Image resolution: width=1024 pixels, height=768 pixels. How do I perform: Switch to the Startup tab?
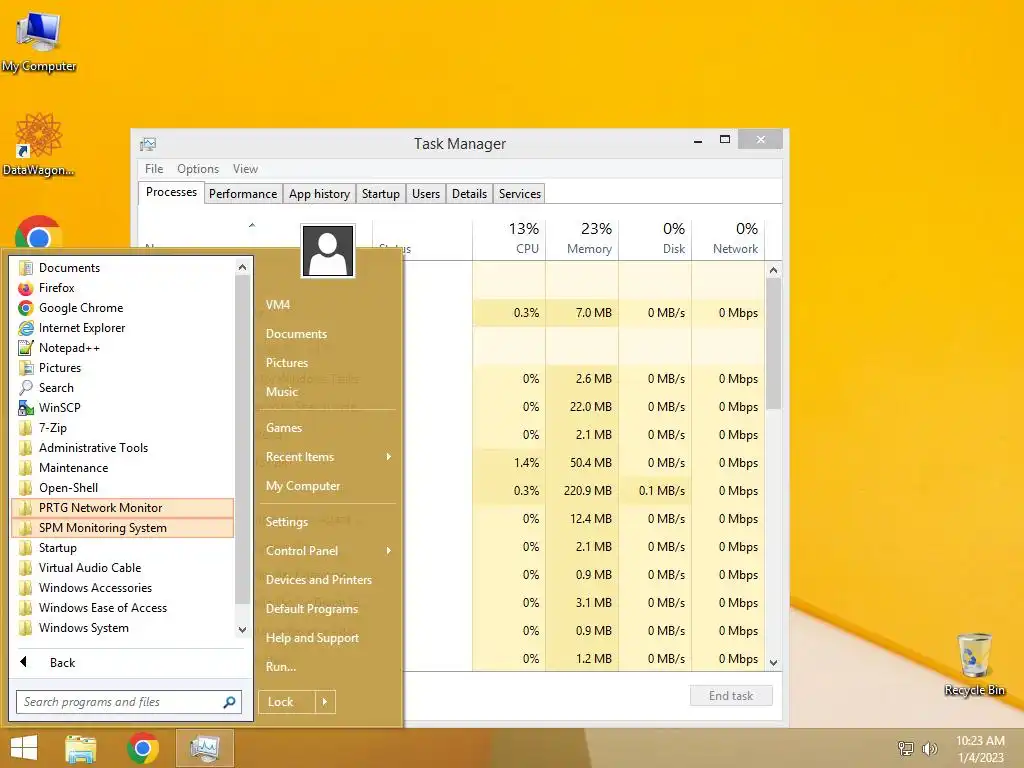pyautogui.click(x=381, y=194)
